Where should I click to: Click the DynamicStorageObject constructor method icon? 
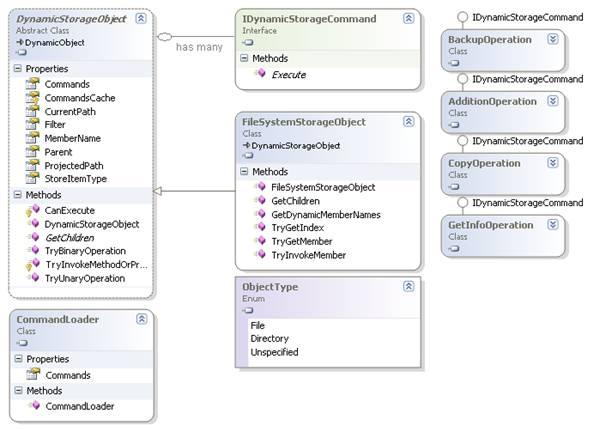[x=34, y=224]
